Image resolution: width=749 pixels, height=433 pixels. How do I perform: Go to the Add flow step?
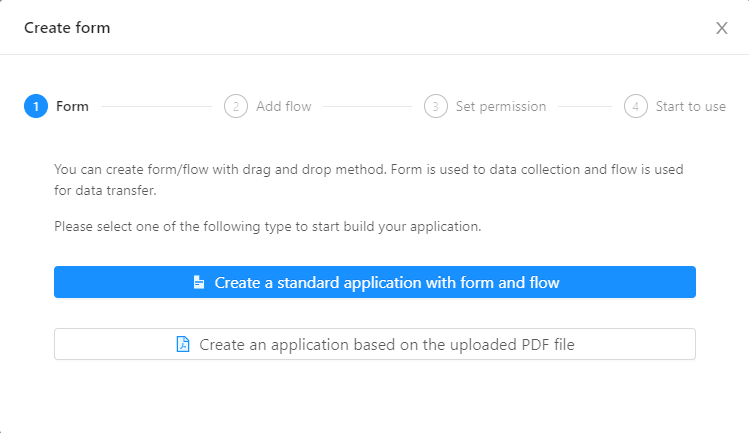[x=284, y=106]
